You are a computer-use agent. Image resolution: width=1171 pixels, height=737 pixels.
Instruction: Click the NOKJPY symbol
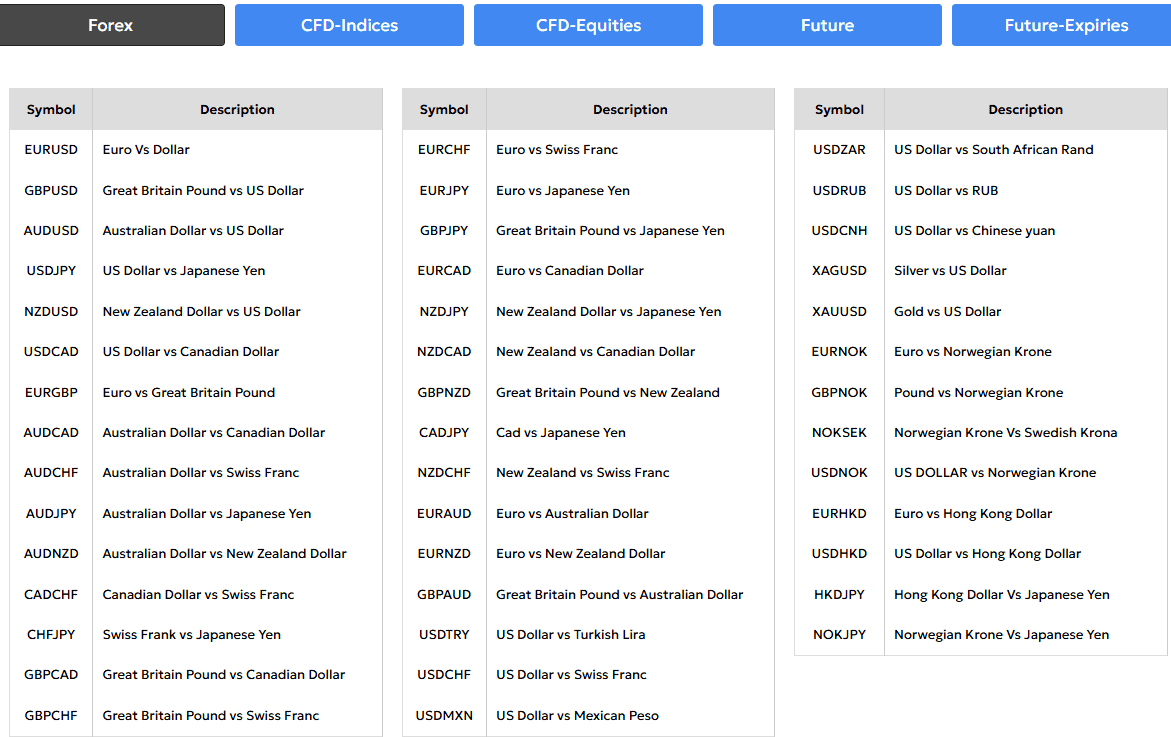pos(839,635)
